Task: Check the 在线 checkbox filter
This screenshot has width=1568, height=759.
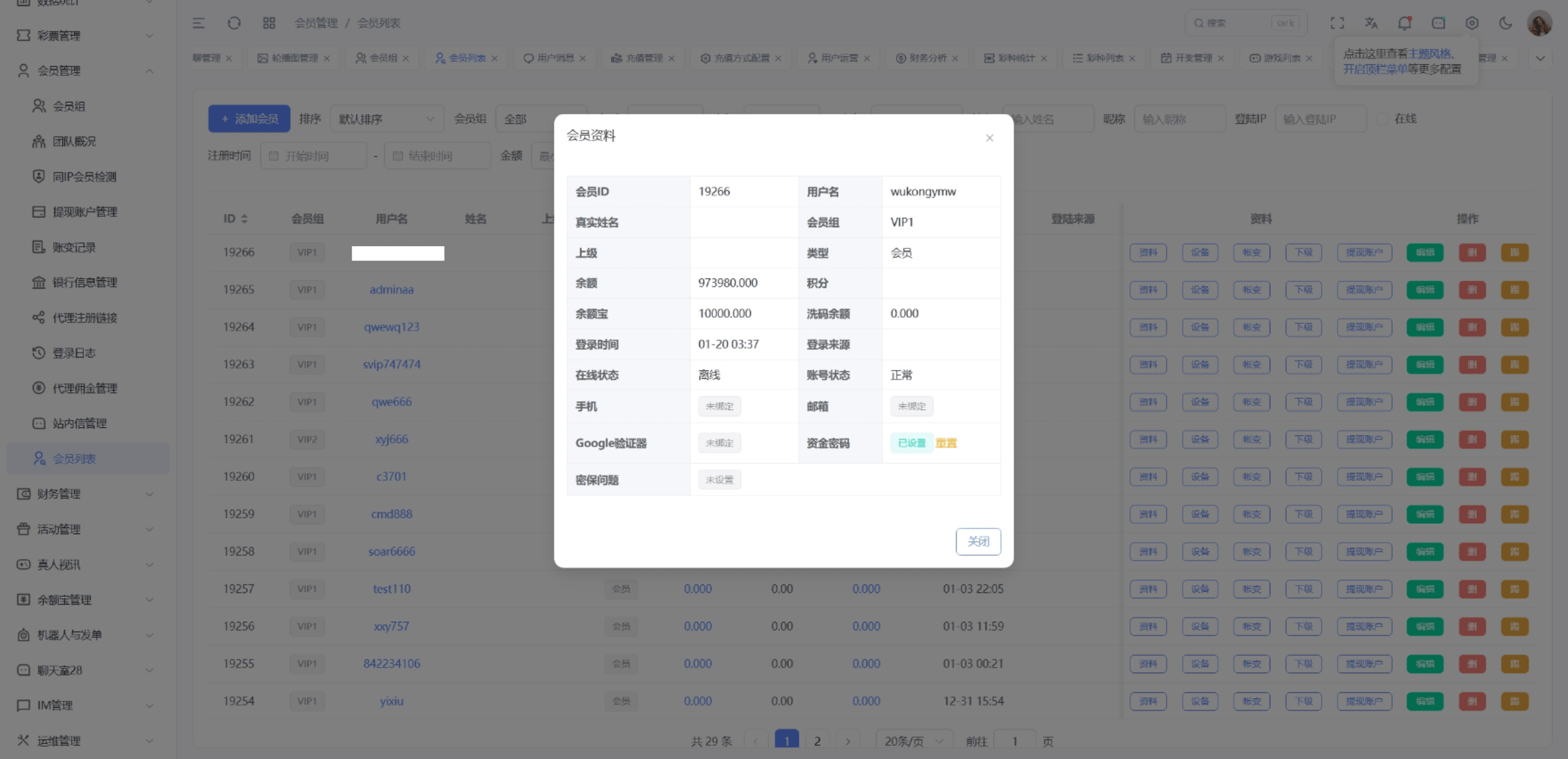Action: [1382, 119]
